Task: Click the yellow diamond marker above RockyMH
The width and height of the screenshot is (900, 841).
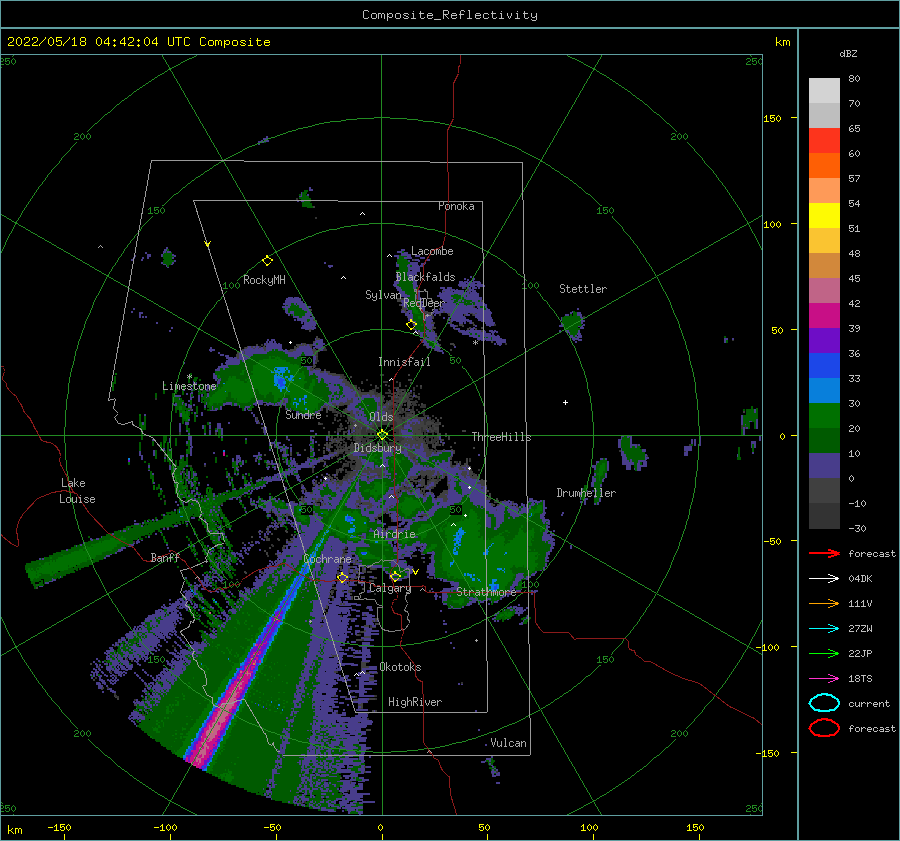Action: coord(267,261)
